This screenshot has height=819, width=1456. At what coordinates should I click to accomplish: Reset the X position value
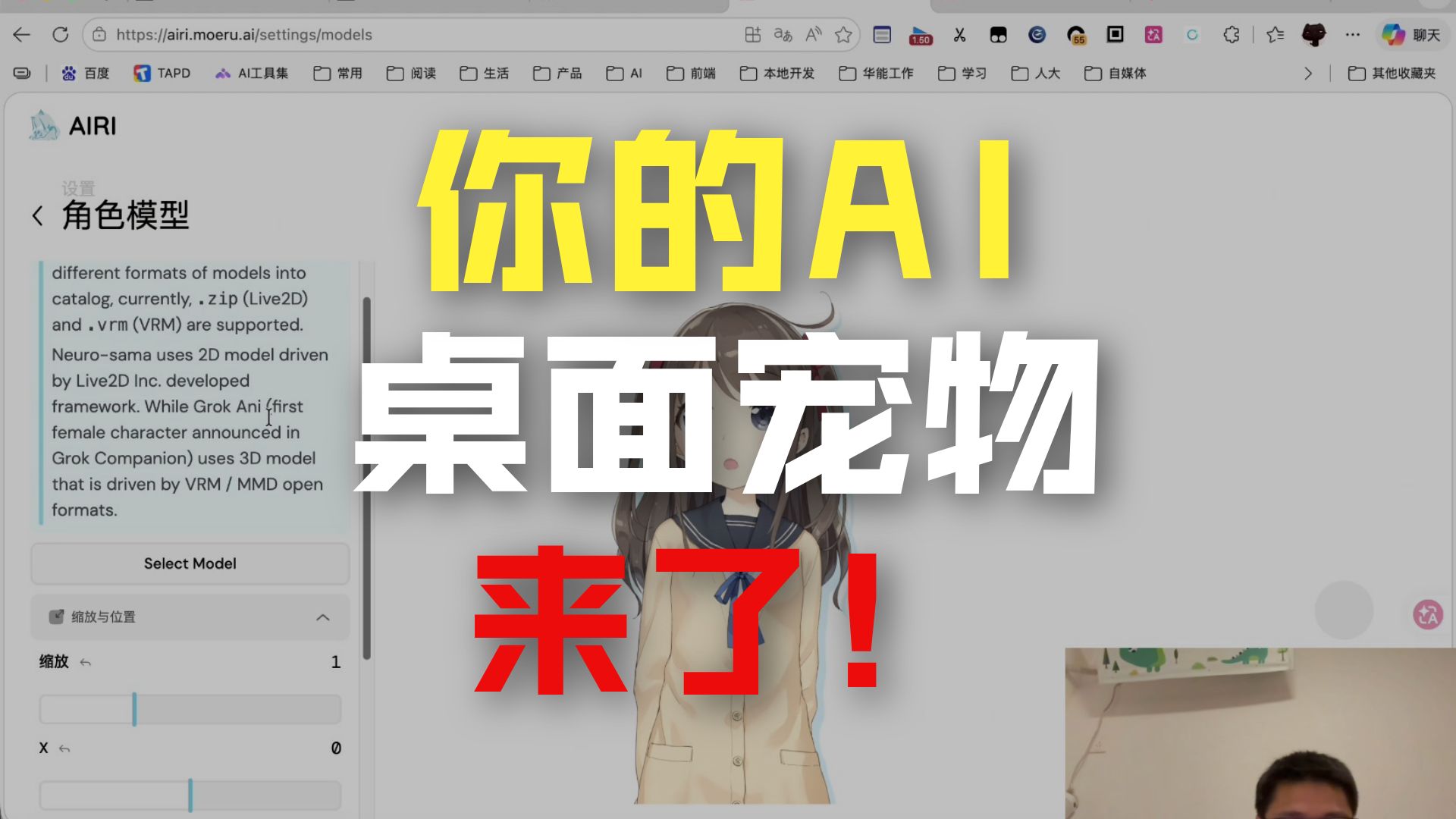click(x=64, y=749)
